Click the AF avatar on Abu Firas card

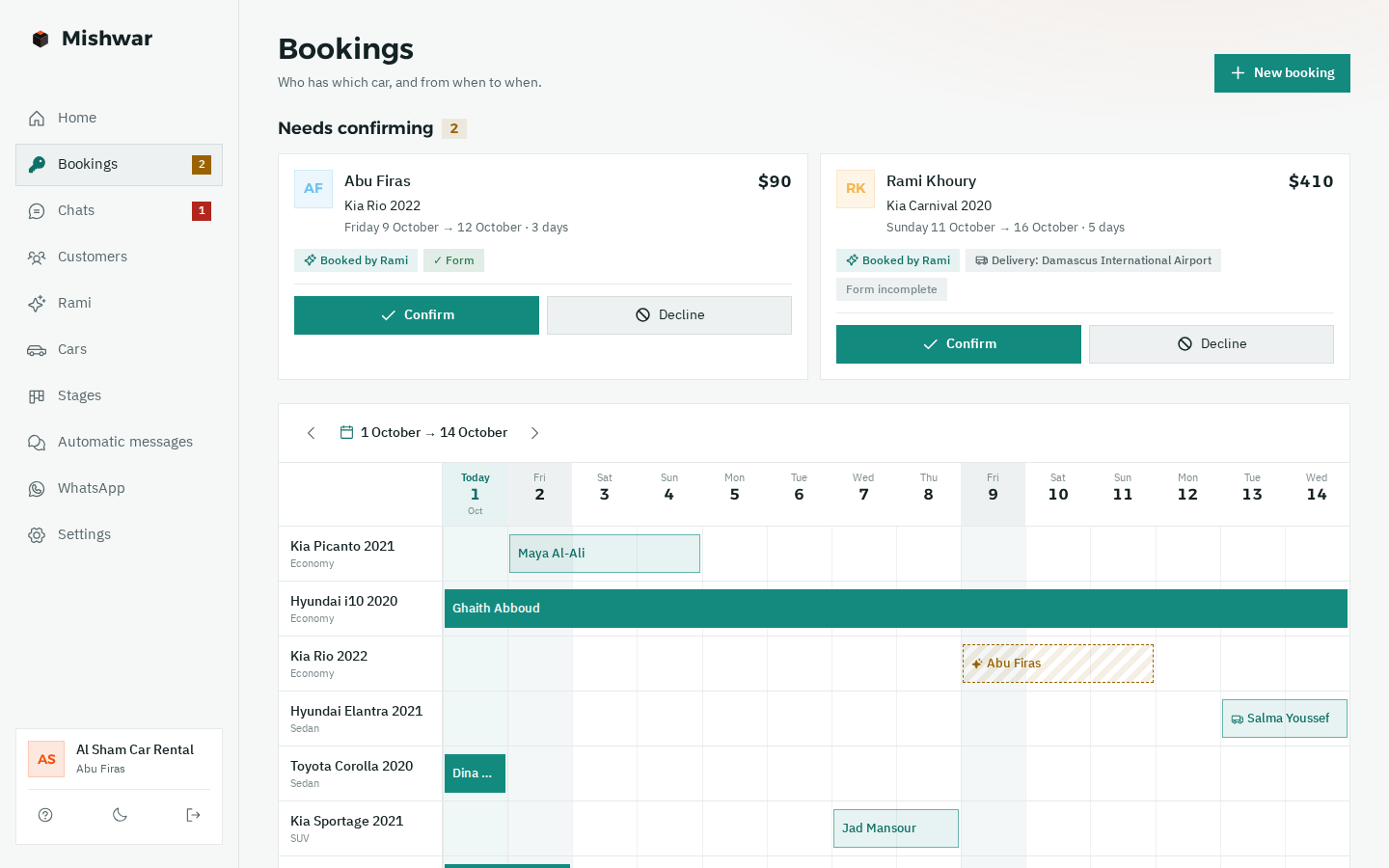pyautogui.click(x=313, y=189)
